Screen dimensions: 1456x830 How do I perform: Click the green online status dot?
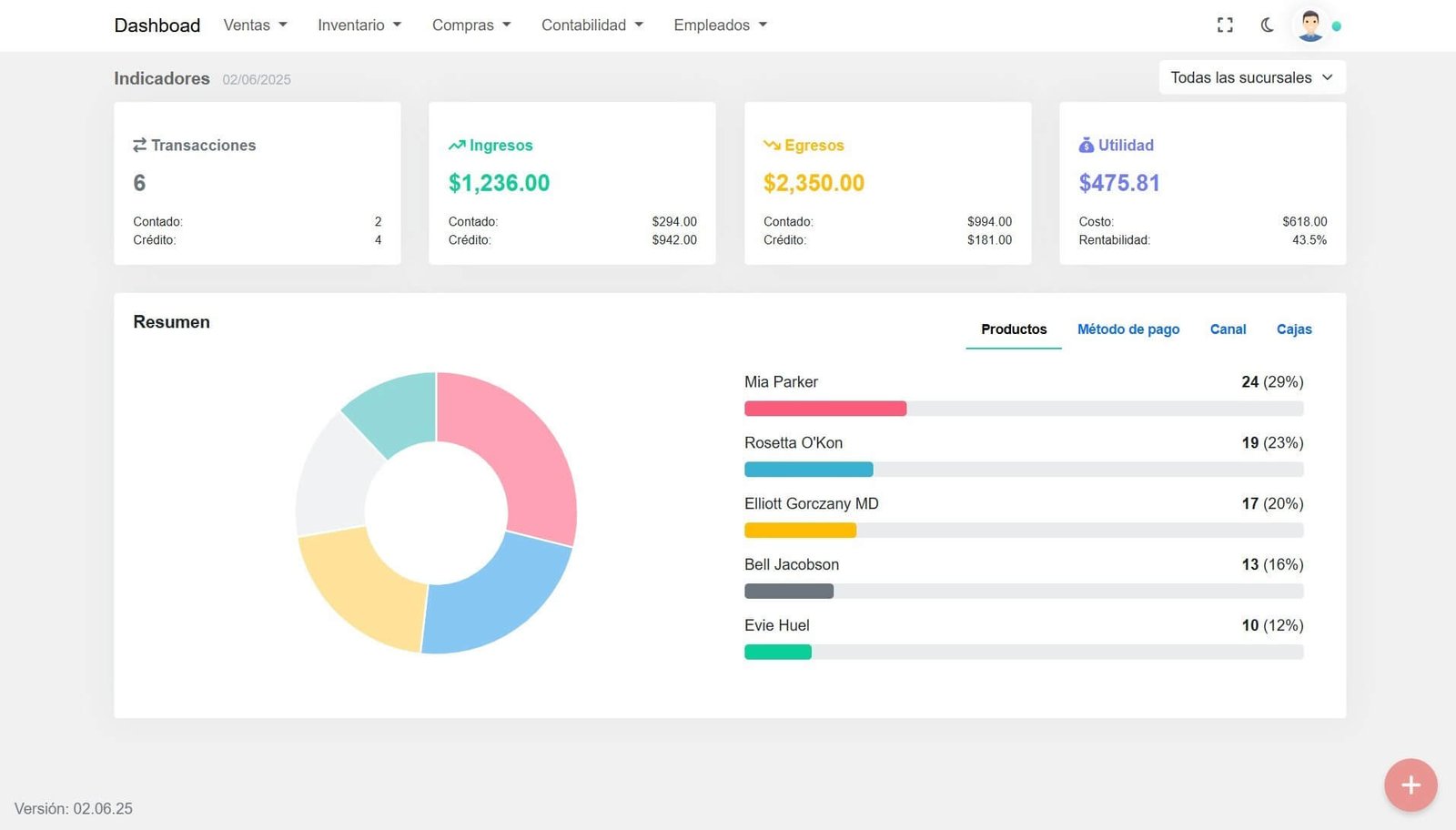pyautogui.click(x=1337, y=26)
